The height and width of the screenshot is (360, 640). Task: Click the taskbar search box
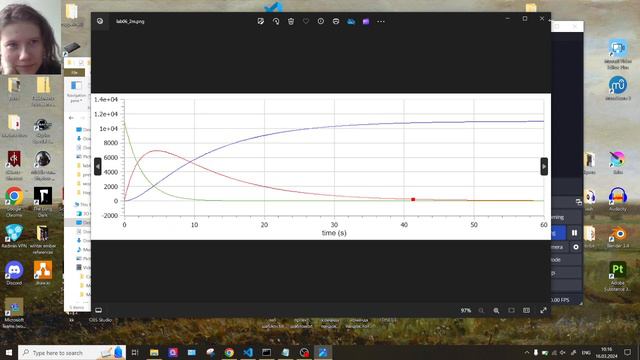pos(72,352)
